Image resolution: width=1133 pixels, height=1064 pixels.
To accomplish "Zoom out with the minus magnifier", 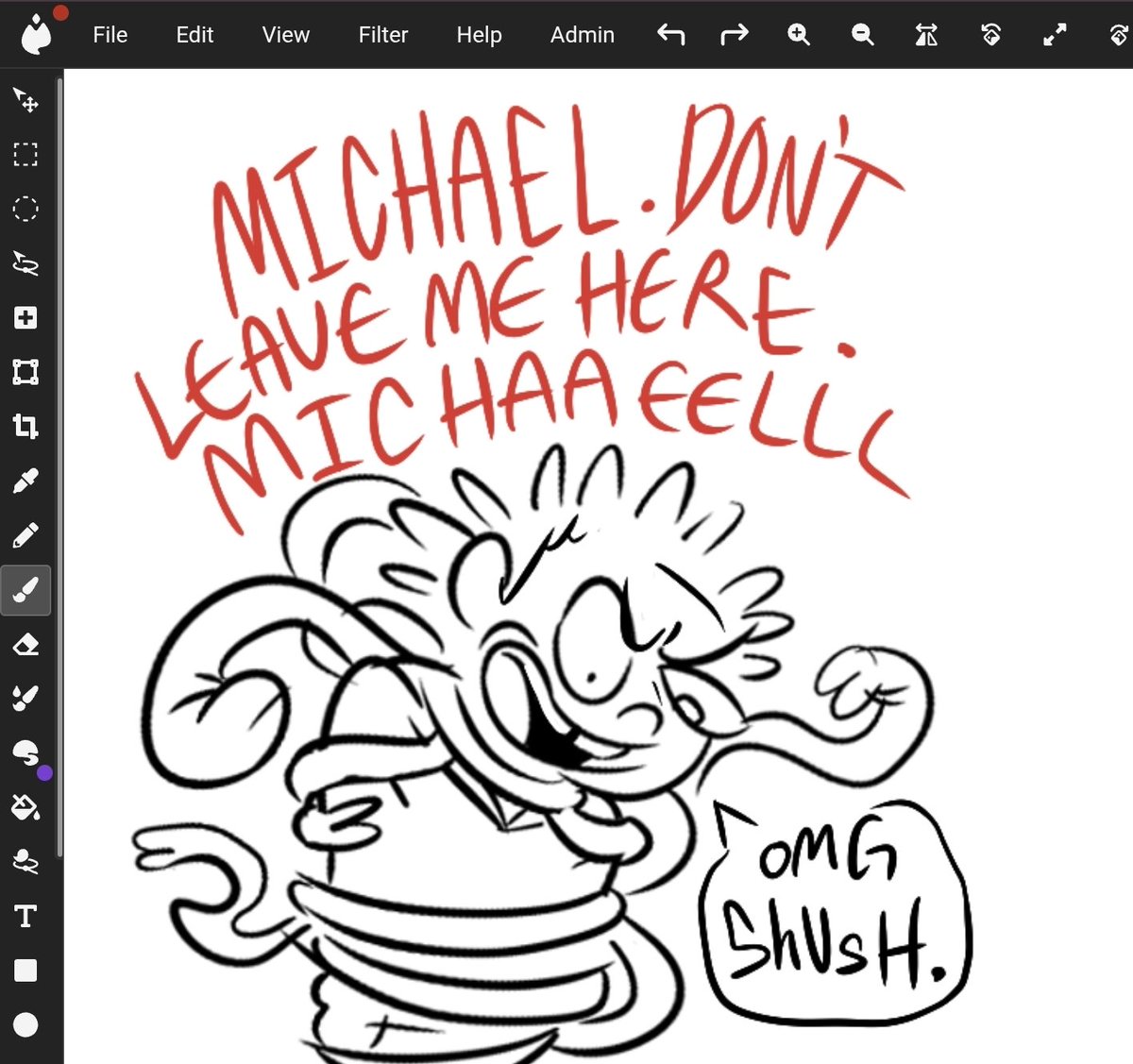I will 862,35.
